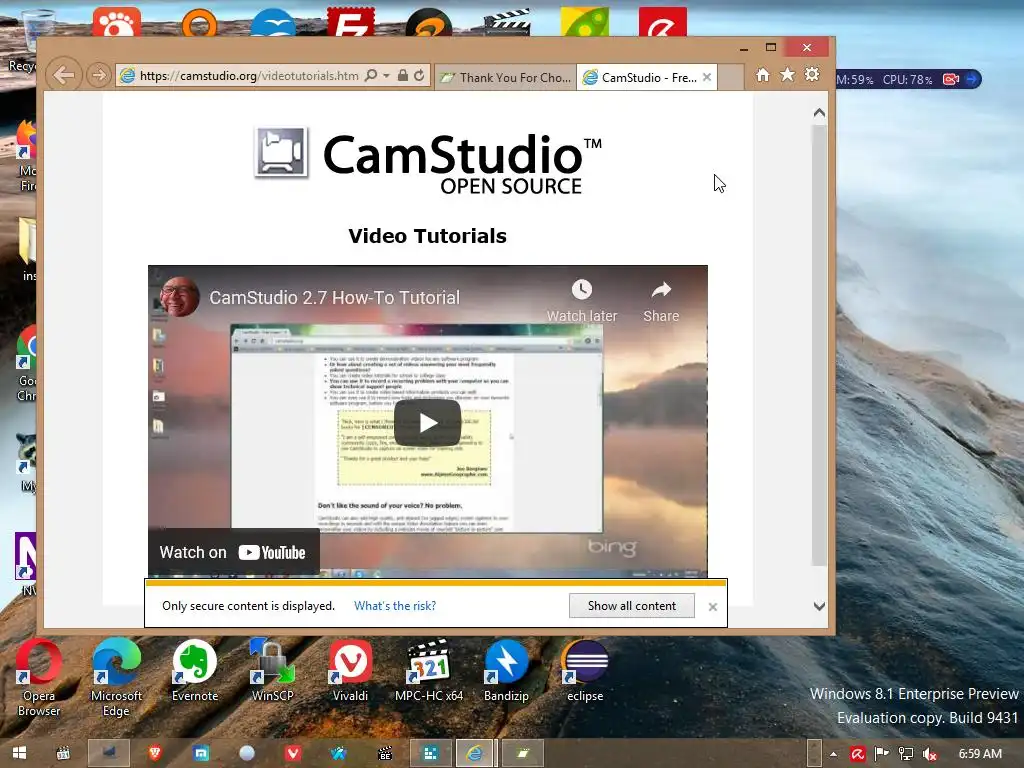Show hidden tray icons arrow
This screenshot has height=768, width=1024.
click(833, 754)
